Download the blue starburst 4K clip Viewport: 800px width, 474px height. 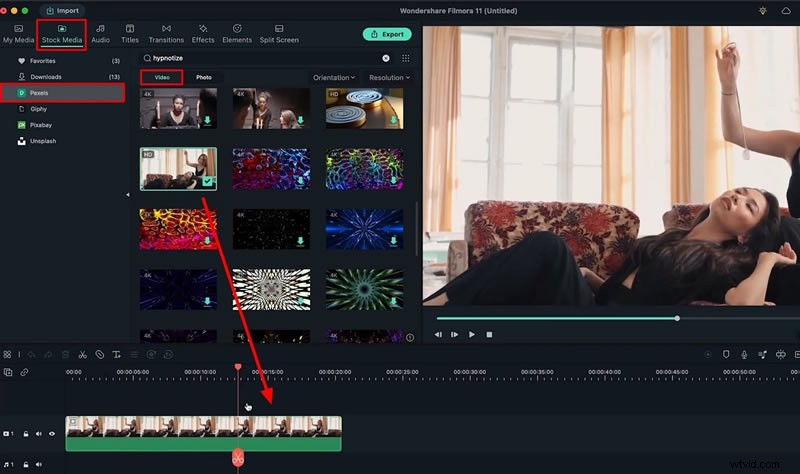coord(393,240)
